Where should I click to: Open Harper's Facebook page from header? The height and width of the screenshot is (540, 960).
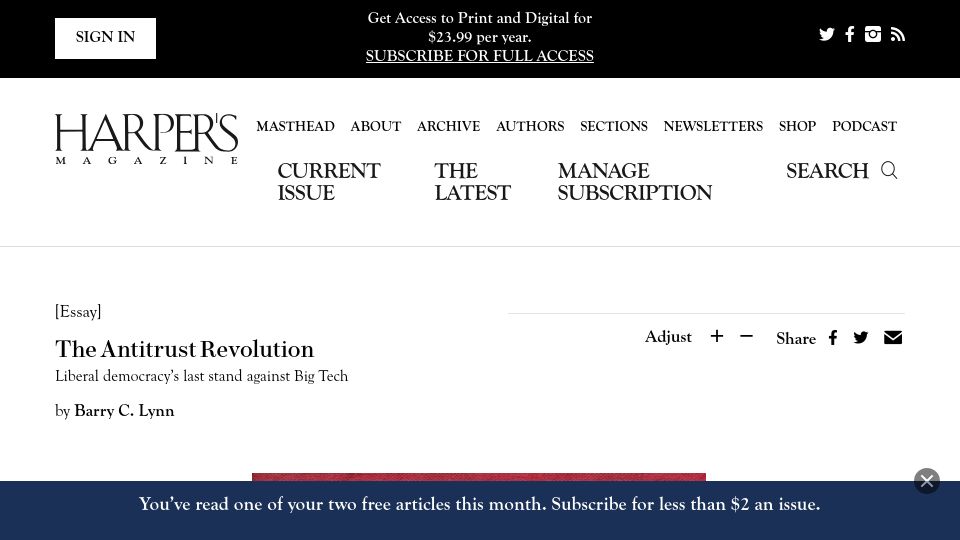point(850,34)
